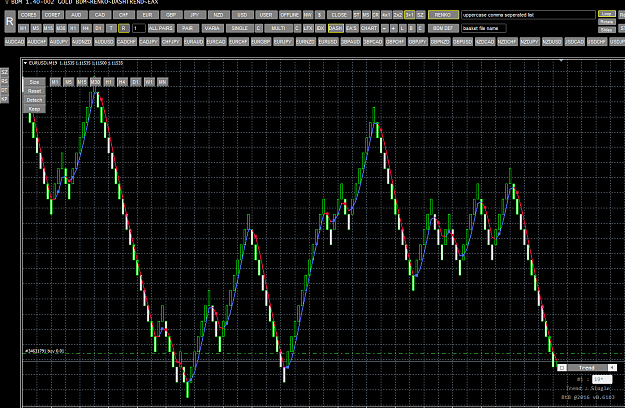This screenshot has height=408, width=625.
Task: Click the basket file name field
Action: coord(484,28)
